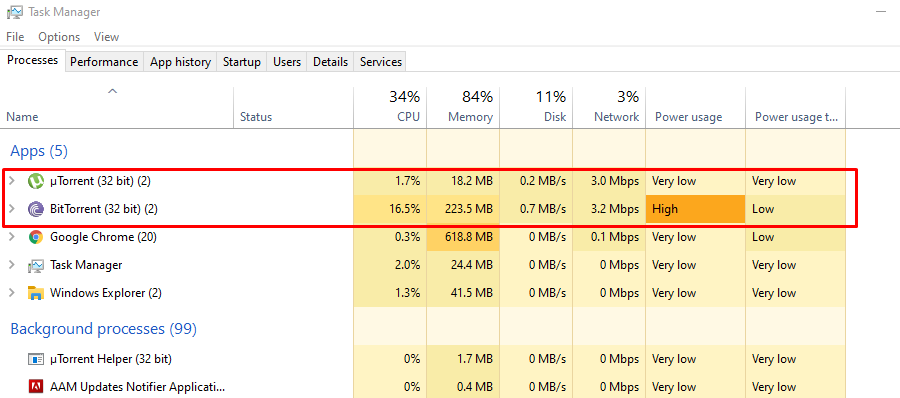This screenshot has width=900, height=398.
Task: Click Chrome's 0.1 Mbps network value
Action: (615, 237)
